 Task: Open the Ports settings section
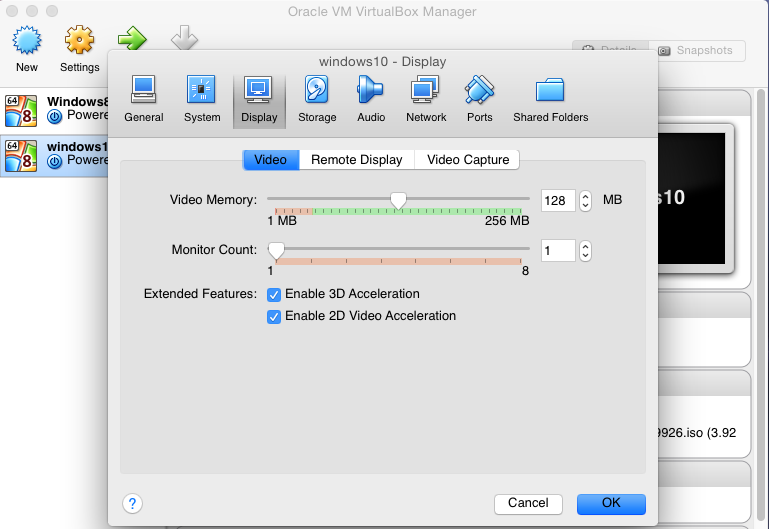coord(479,100)
